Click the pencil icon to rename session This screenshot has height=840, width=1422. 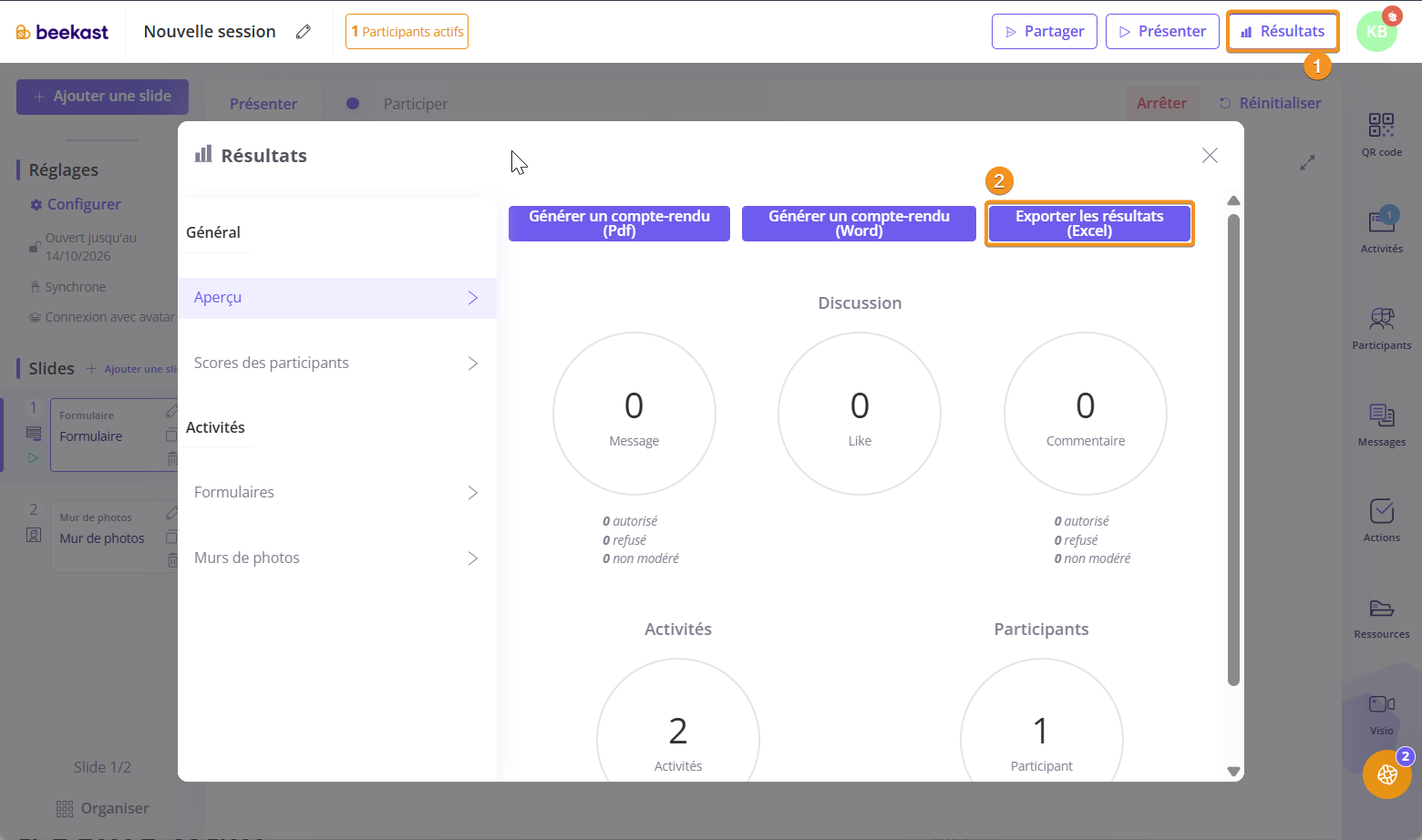point(304,32)
